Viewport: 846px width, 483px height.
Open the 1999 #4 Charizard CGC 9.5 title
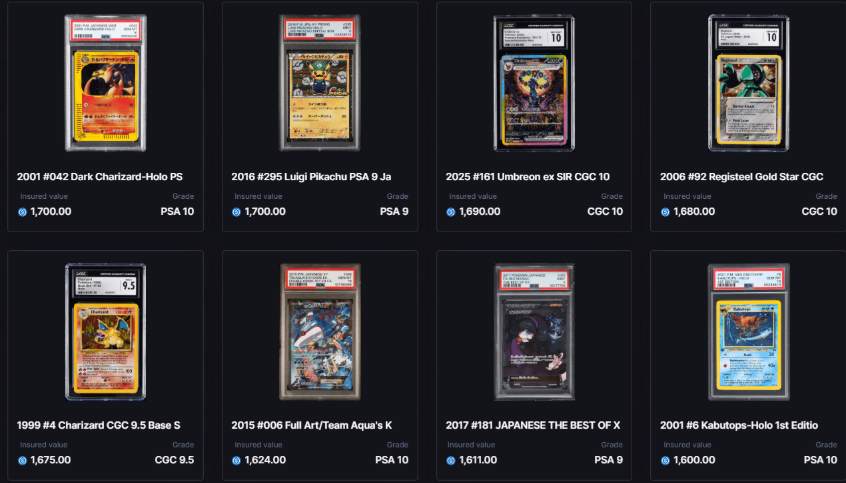coord(99,425)
